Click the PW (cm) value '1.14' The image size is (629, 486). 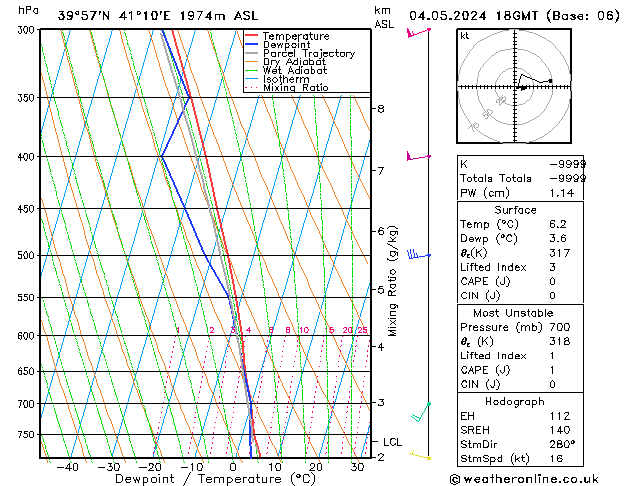(x=562, y=193)
